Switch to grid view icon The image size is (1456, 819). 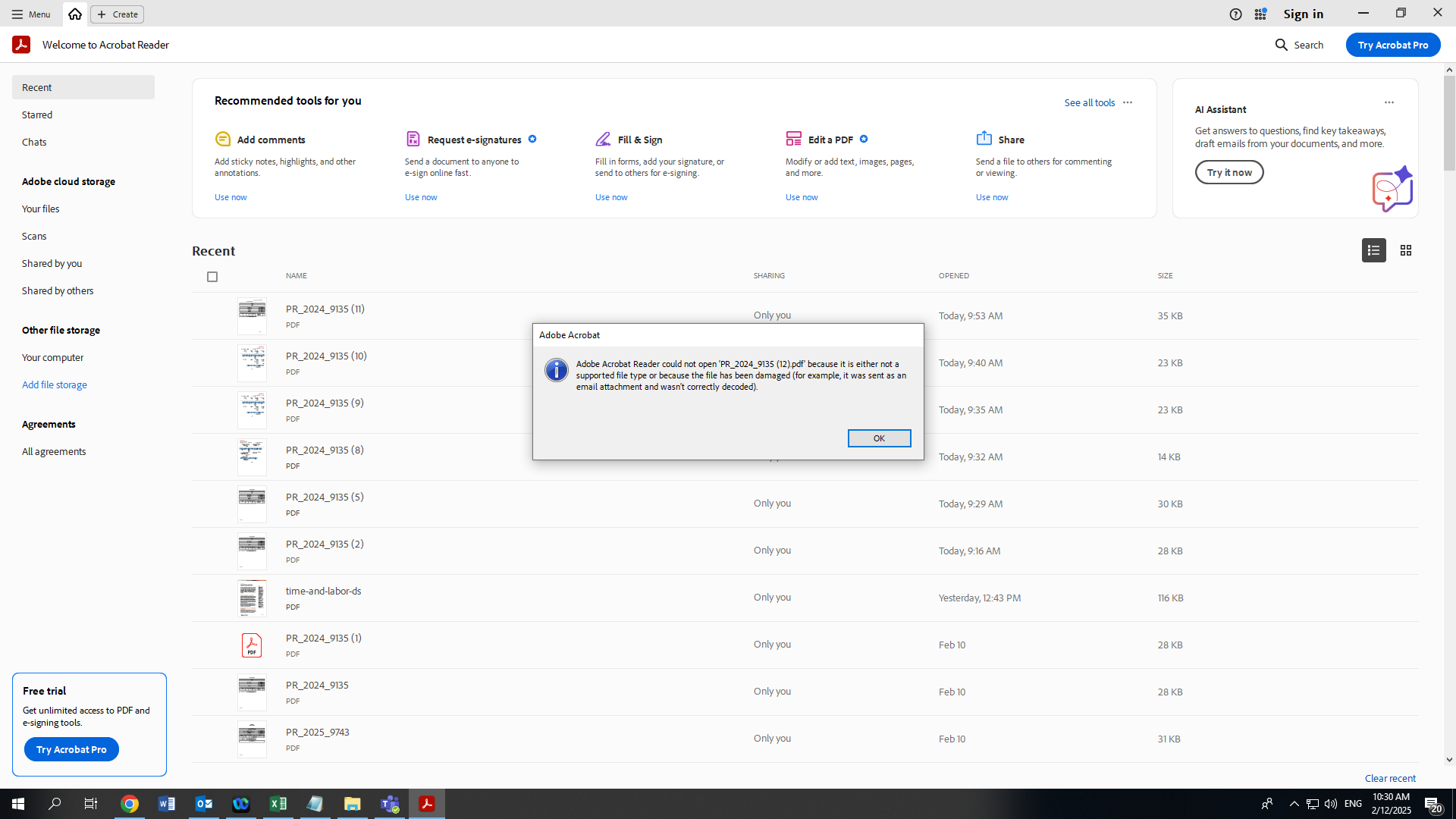1405,250
